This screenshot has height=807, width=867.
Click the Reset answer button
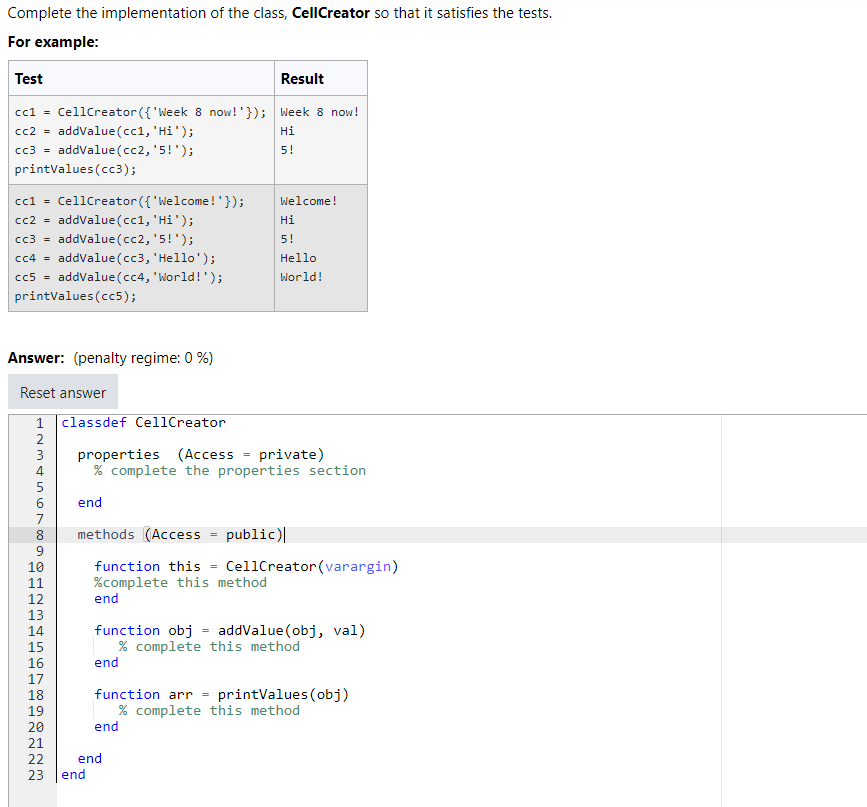pyautogui.click(x=62, y=392)
